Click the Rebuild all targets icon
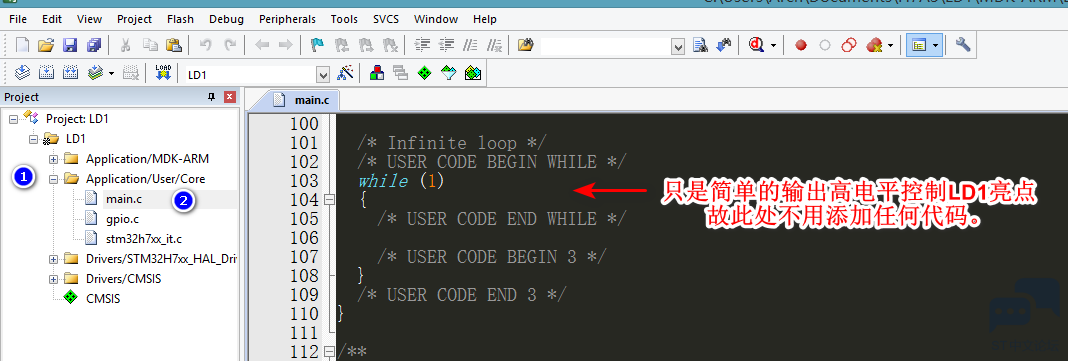 tap(70, 73)
